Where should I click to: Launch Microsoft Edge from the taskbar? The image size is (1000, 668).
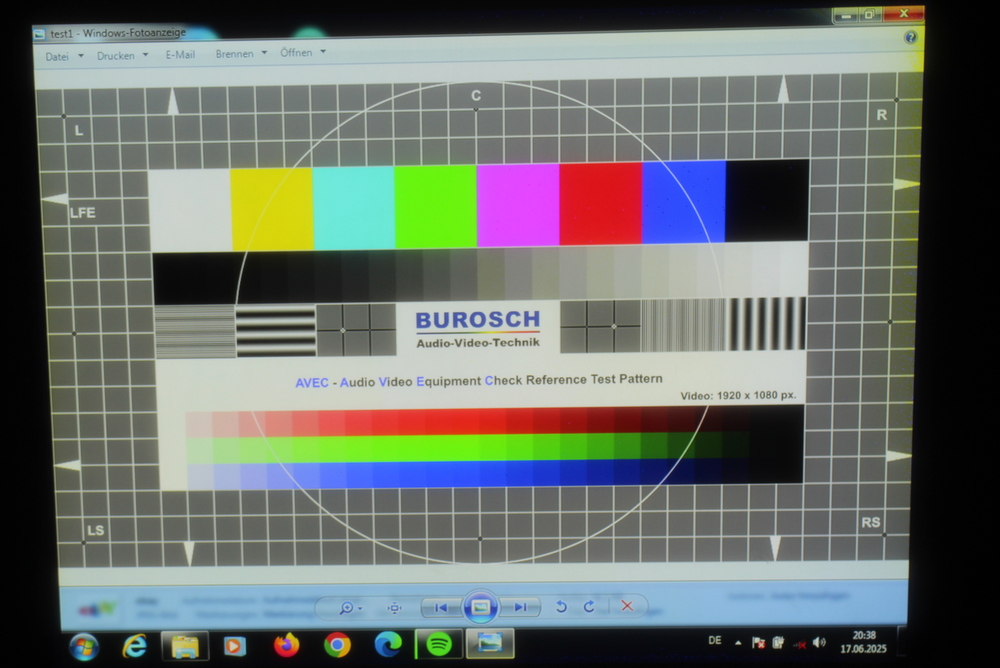(388, 644)
